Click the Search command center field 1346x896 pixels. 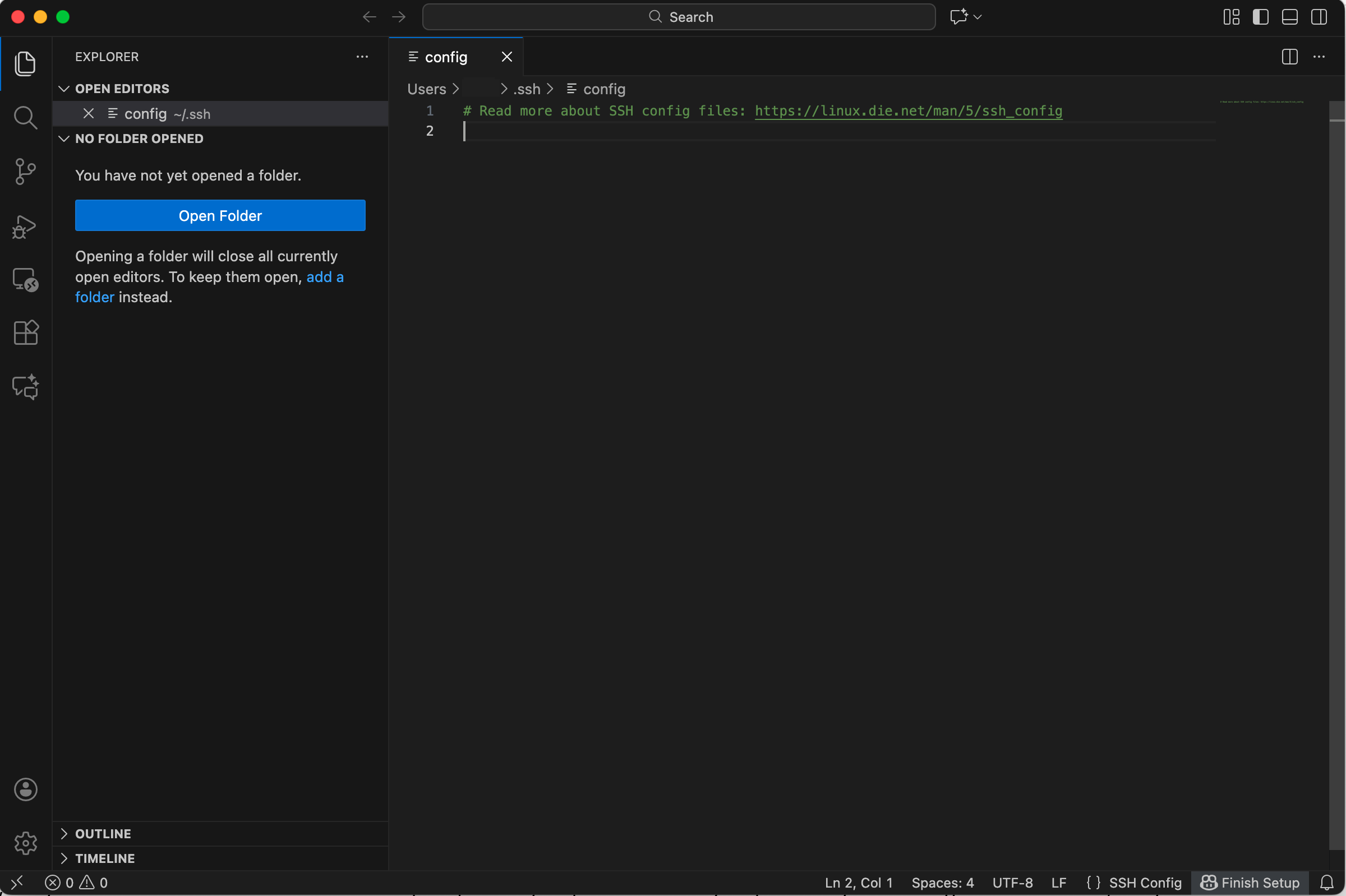[x=679, y=17]
